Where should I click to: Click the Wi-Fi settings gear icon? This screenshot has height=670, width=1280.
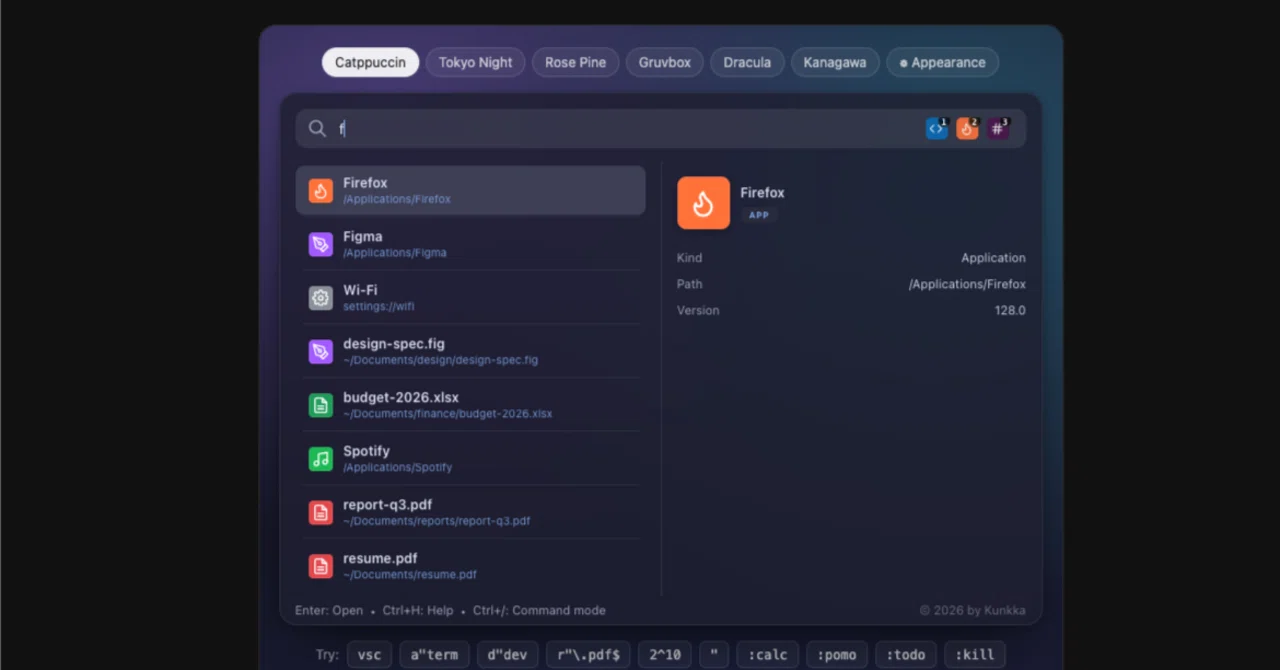320,298
